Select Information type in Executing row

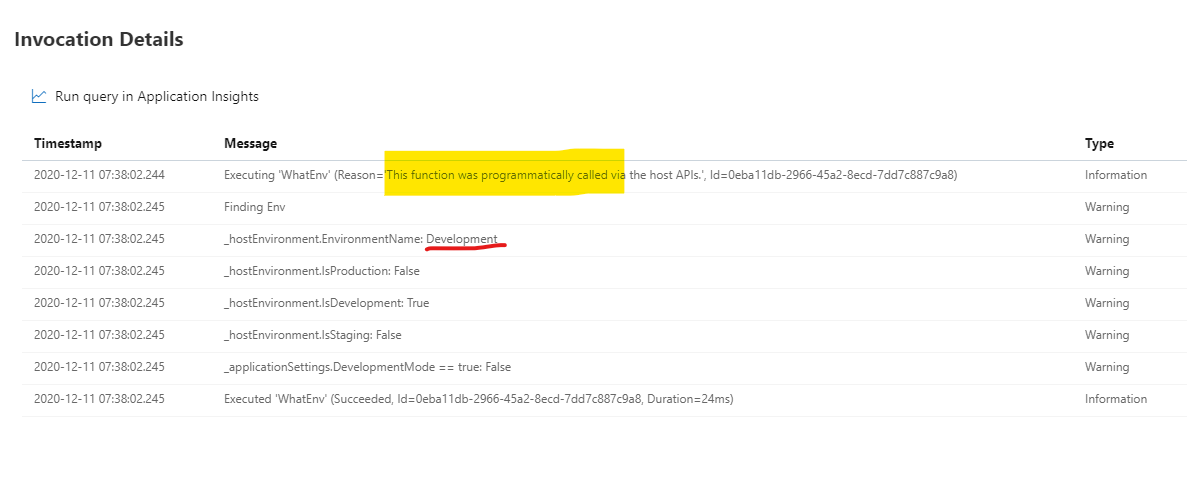pyautogui.click(x=1116, y=175)
